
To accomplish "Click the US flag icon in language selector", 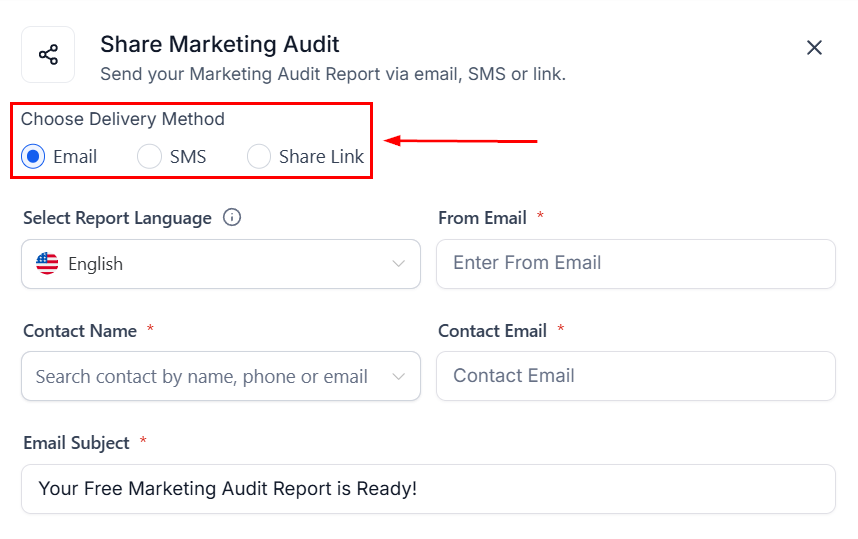I will tap(47, 263).
